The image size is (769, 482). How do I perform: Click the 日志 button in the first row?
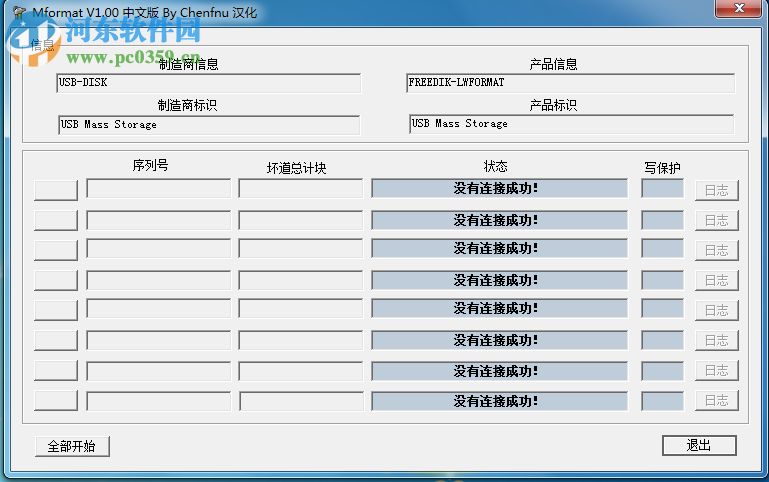pyautogui.click(x=717, y=190)
